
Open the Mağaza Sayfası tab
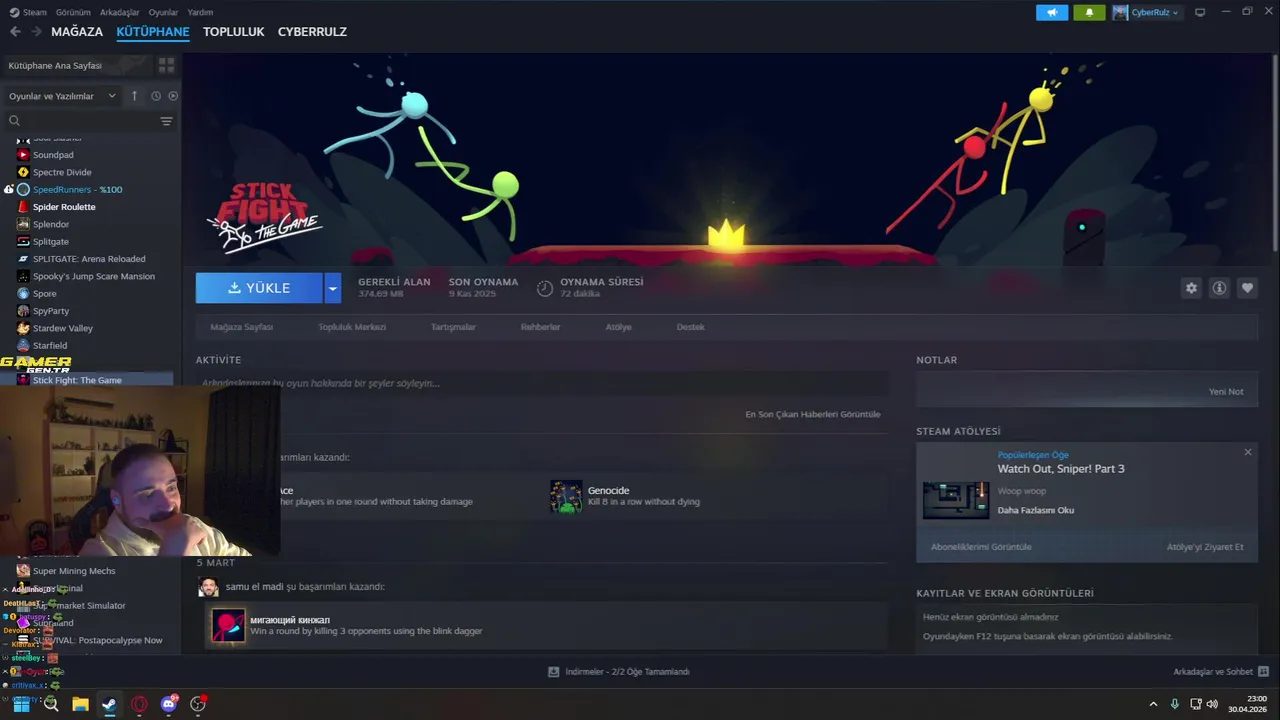[x=241, y=327]
